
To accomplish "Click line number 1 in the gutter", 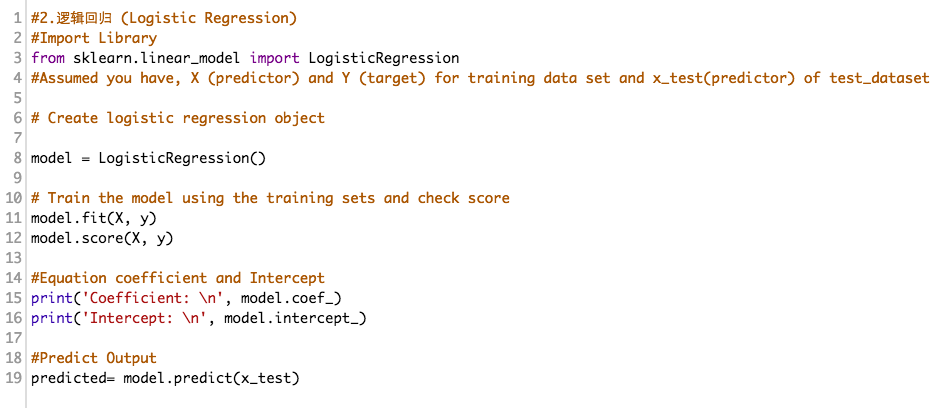I will click(18, 18).
